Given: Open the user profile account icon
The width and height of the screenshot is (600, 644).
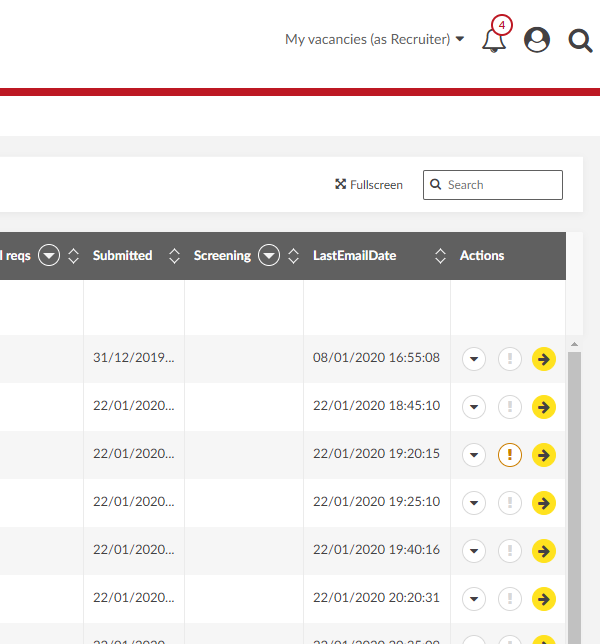Looking at the screenshot, I should pyautogui.click(x=537, y=40).
